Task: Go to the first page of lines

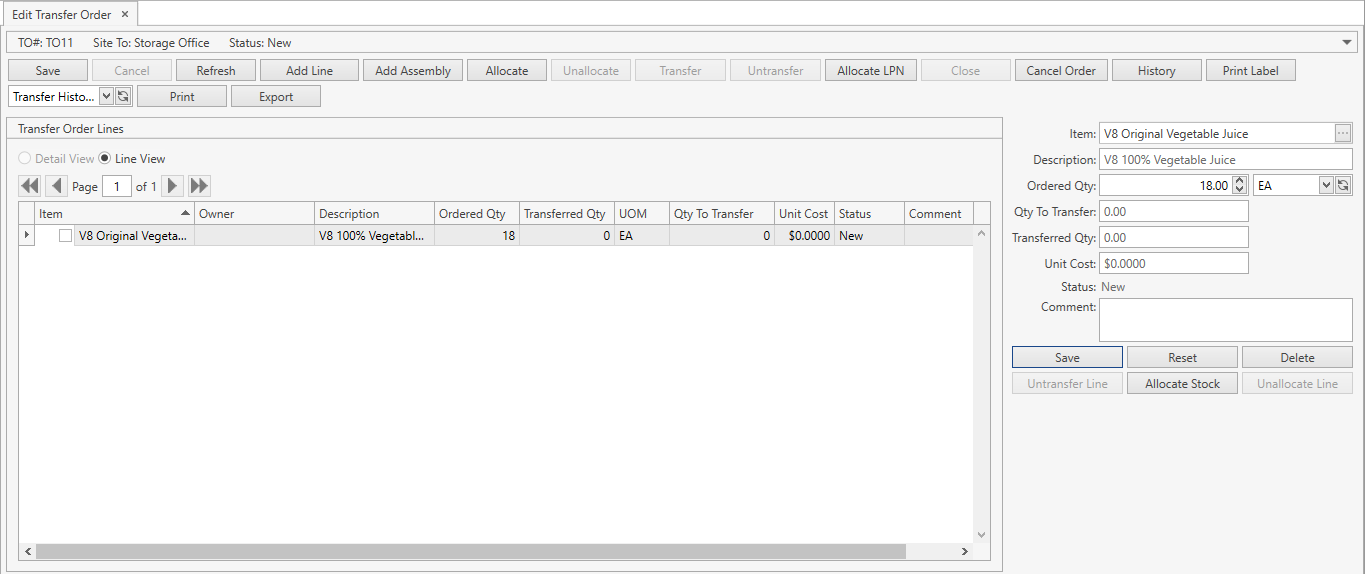Action: [29, 186]
